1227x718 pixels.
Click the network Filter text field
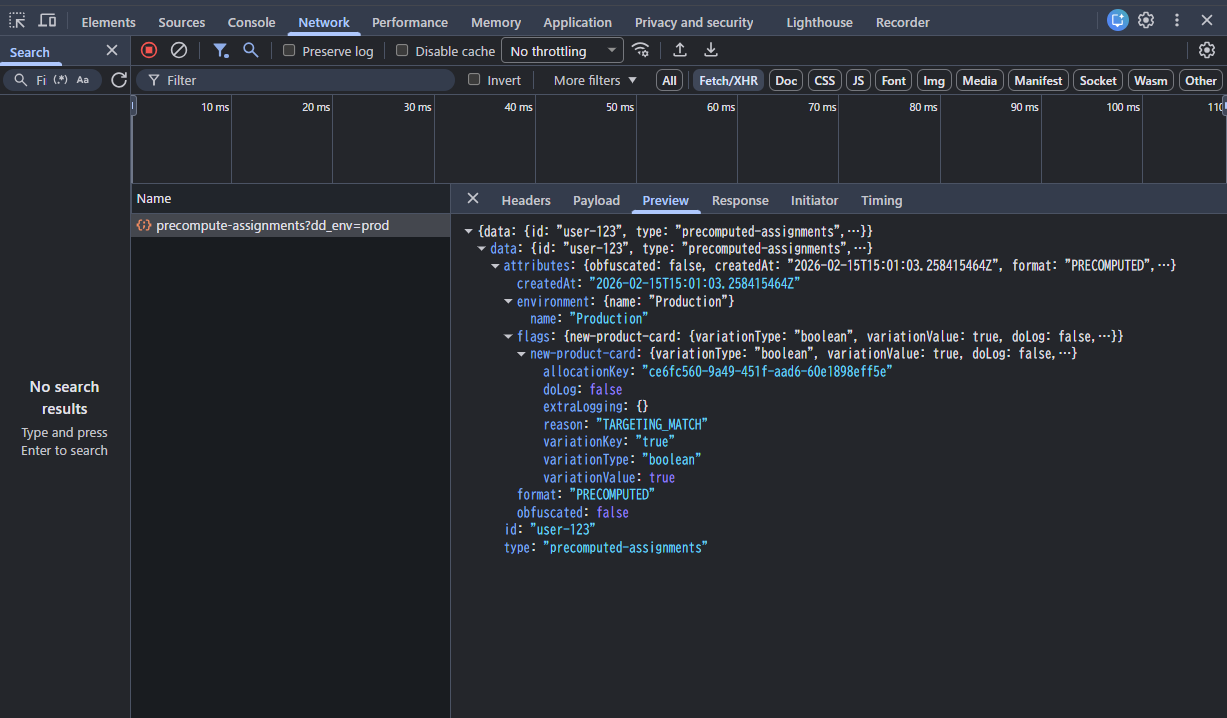[x=300, y=80]
